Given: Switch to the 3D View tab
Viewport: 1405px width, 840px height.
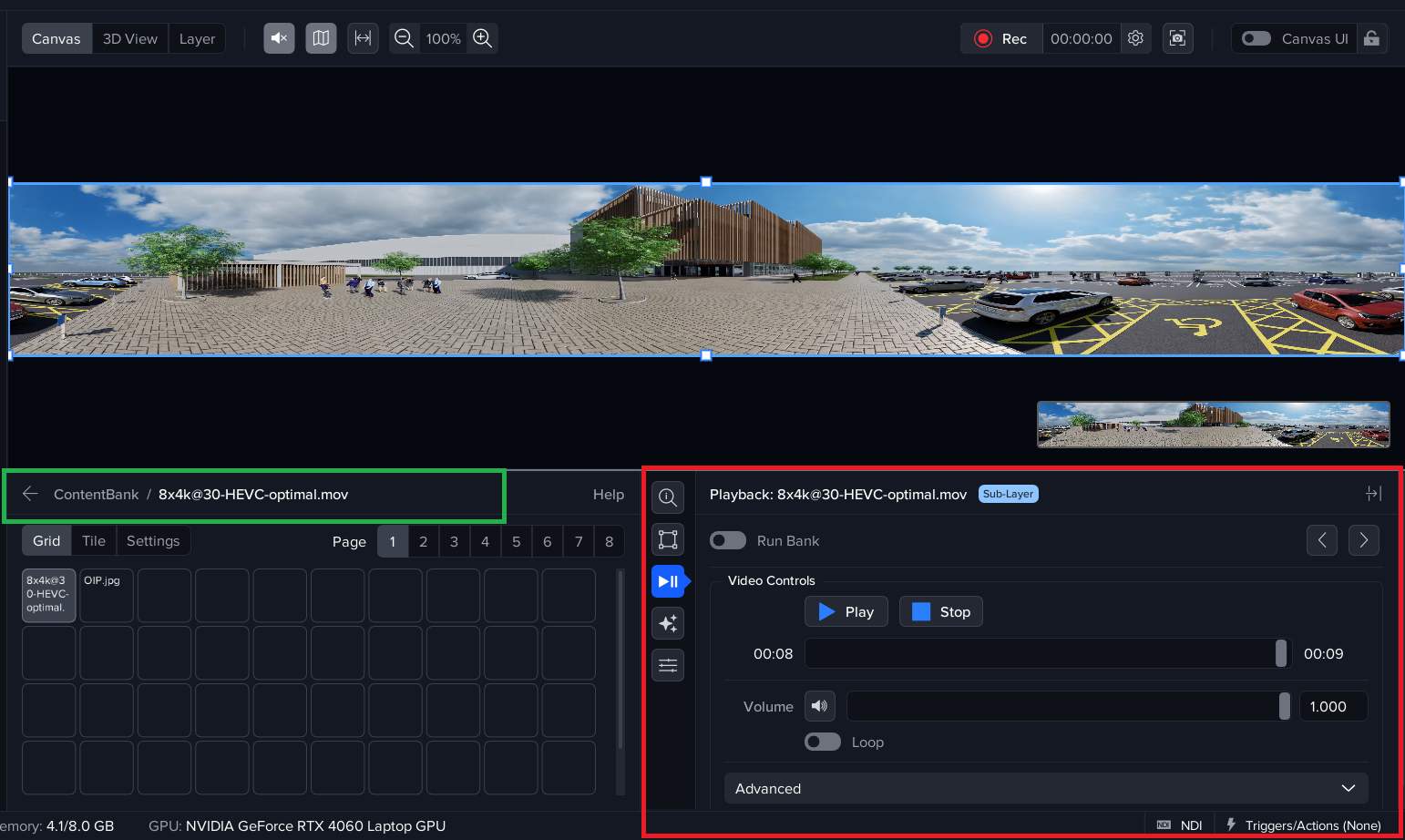Looking at the screenshot, I should 129,38.
